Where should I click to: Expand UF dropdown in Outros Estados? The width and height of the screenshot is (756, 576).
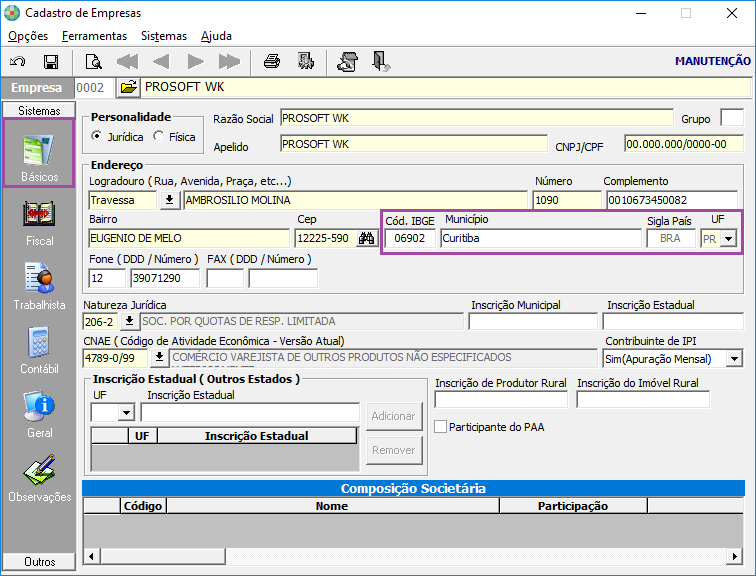(x=126, y=413)
